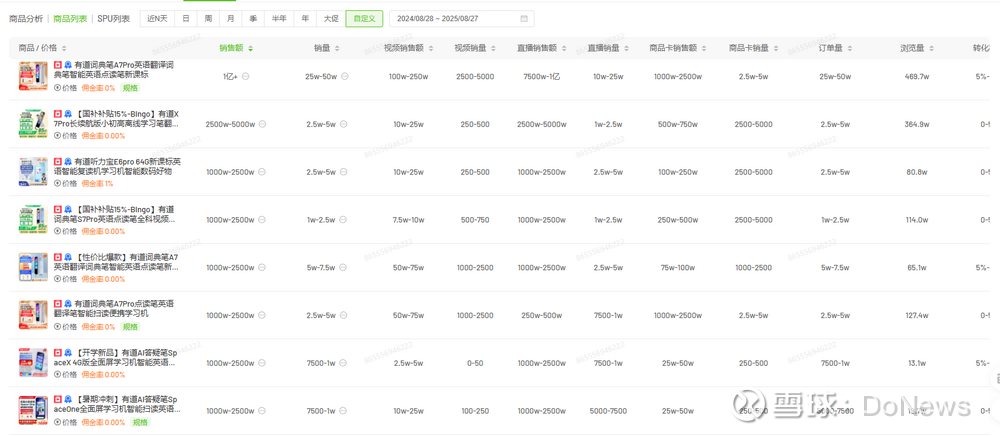Click 7500w-1亿 live sales value
Viewport: 1000px width, 436px height.
(x=541, y=76)
